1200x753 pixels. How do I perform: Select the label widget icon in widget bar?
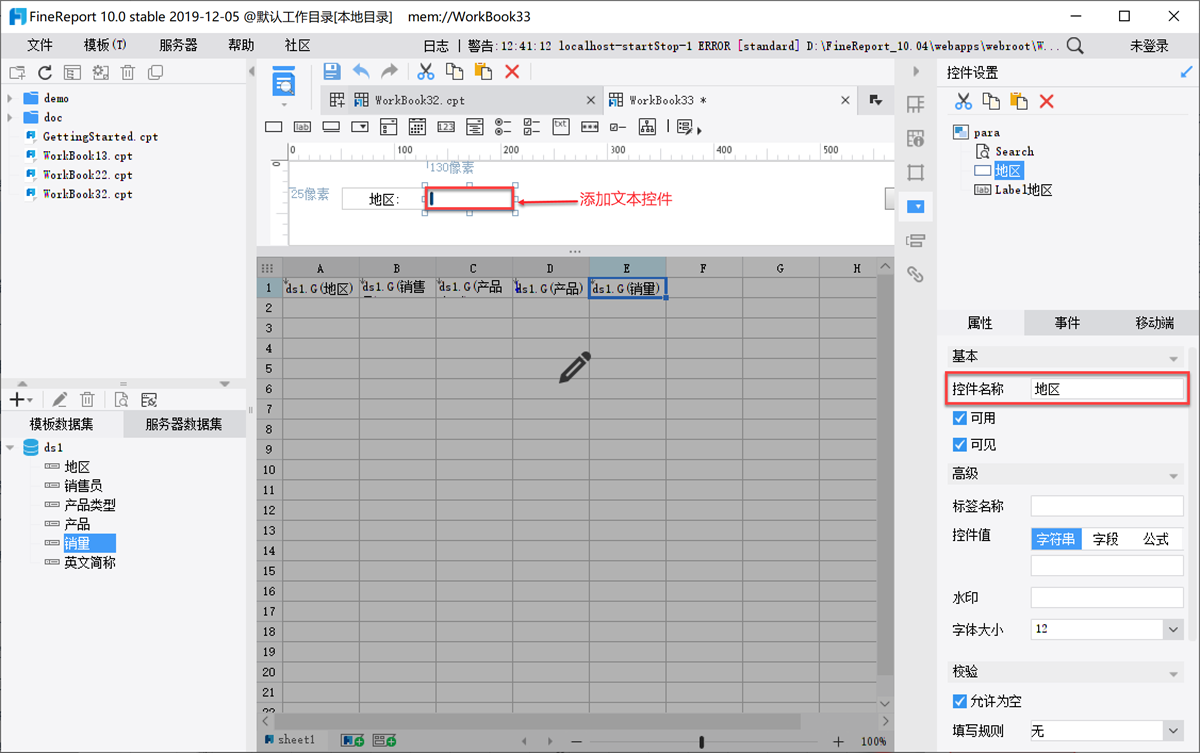(302, 127)
